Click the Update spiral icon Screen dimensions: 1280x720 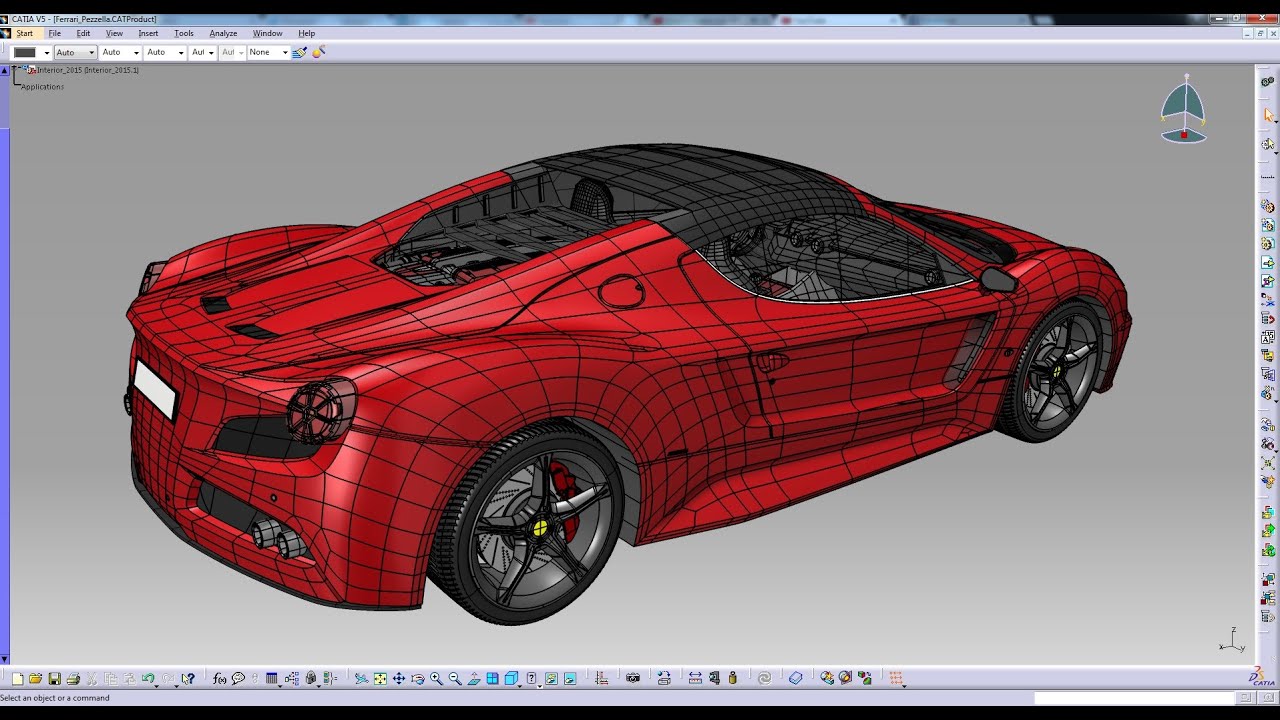pyautogui.click(x=765, y=678)
